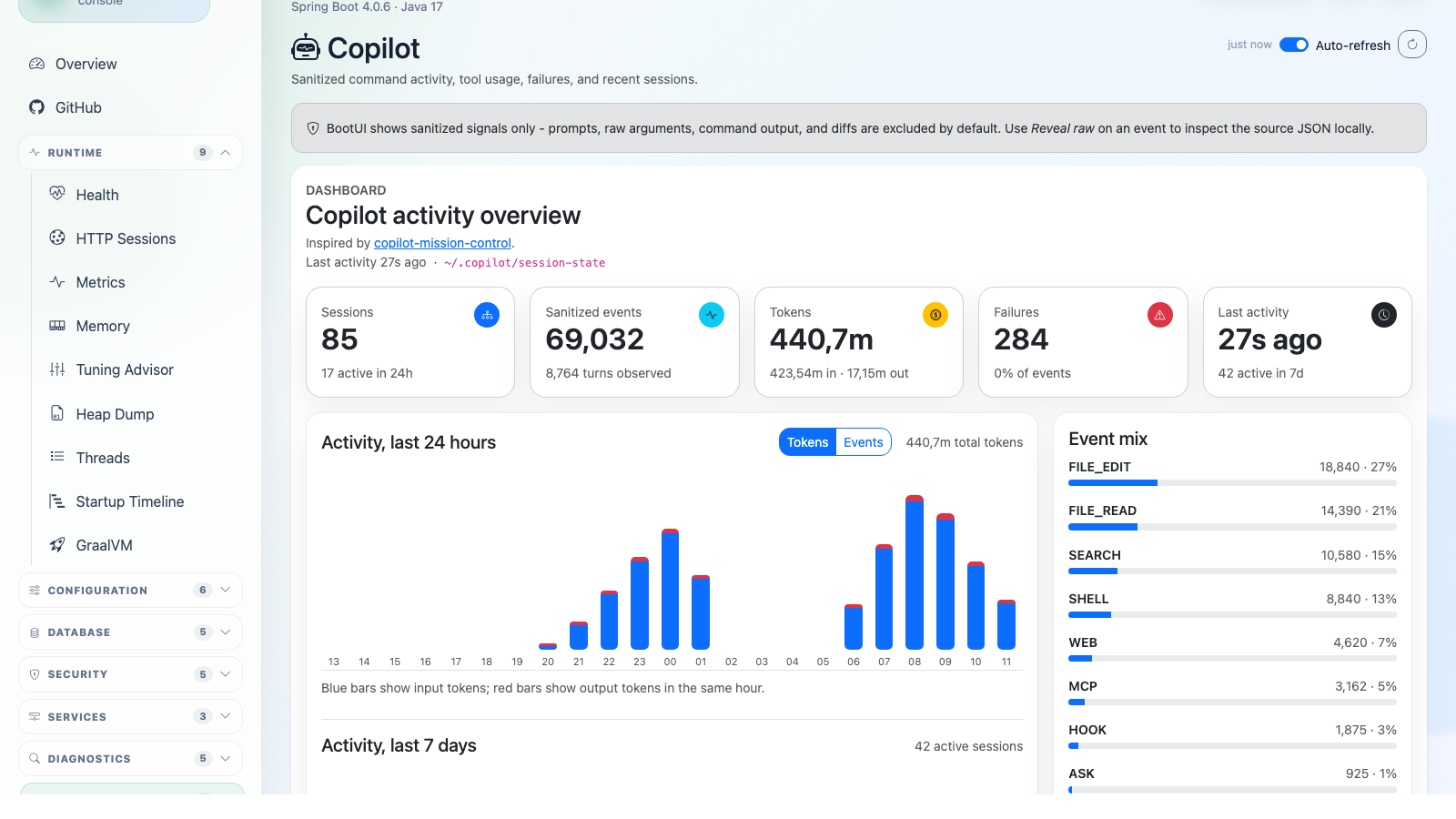Click the Sessions card blue icon
Image resolution: width=1456 pixels, height=819 pixels.
(487, 315)
